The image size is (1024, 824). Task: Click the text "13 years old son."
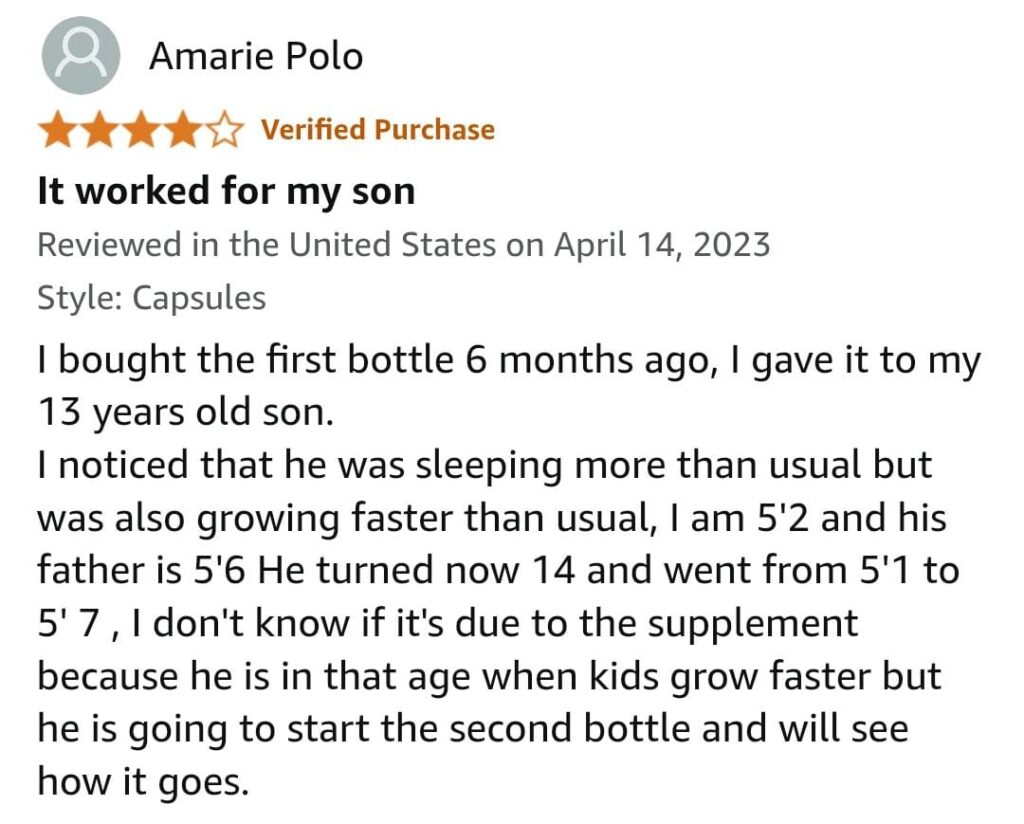click(x=185, y=413)
